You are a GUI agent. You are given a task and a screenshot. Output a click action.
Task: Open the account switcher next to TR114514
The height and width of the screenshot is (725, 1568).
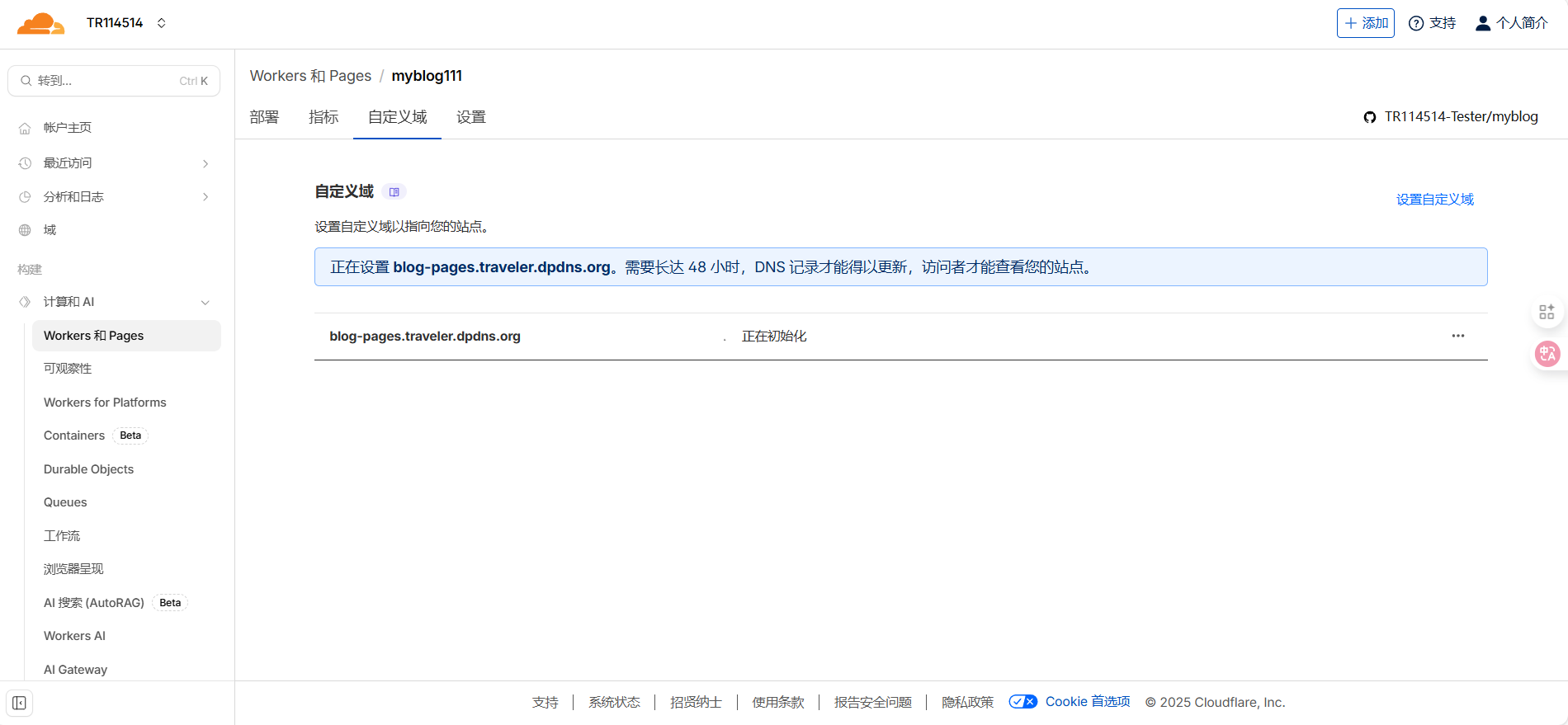pyautogui.click(x=162, y=23)
